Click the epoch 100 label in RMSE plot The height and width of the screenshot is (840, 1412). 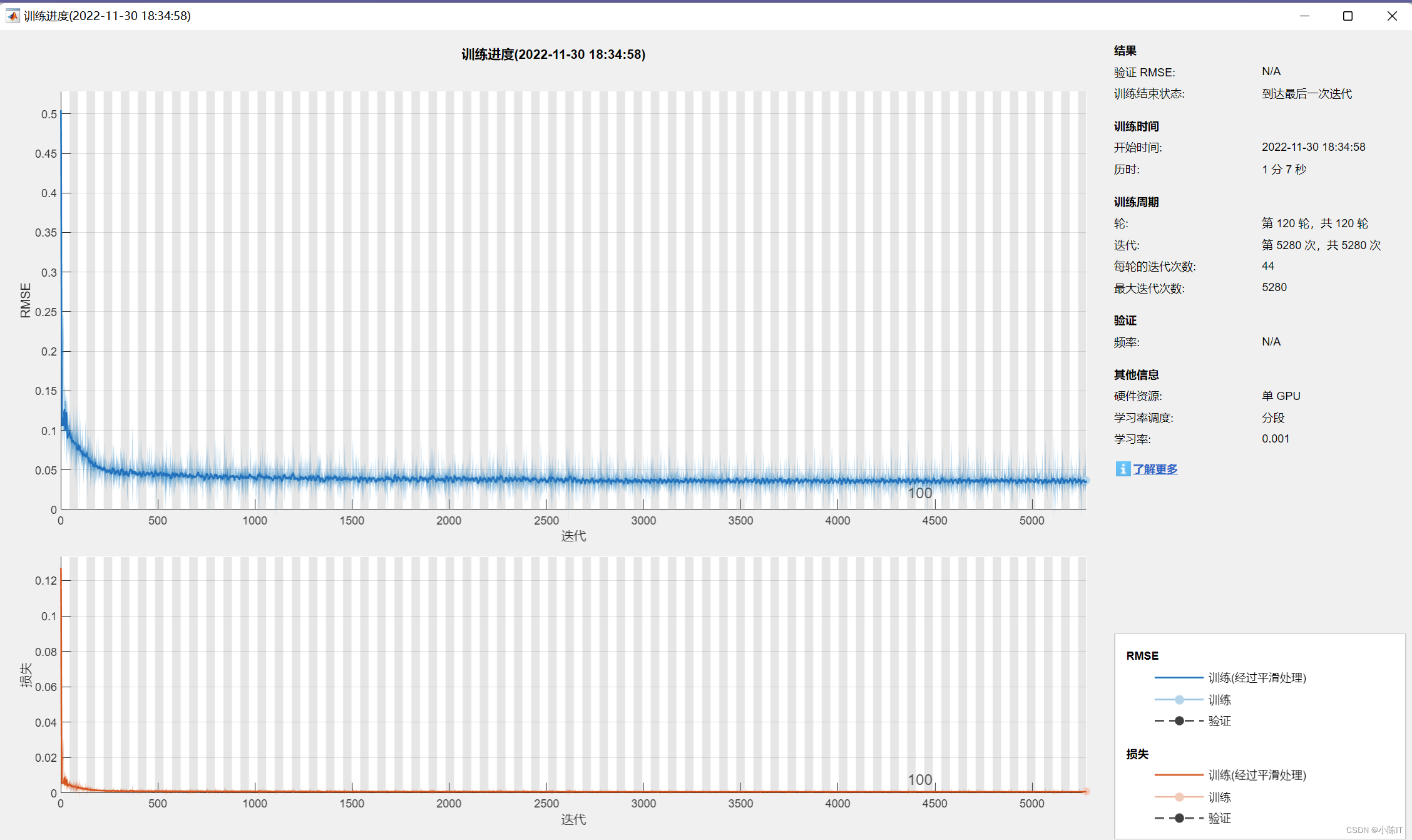pyautogui.click(x=919, y=493)
